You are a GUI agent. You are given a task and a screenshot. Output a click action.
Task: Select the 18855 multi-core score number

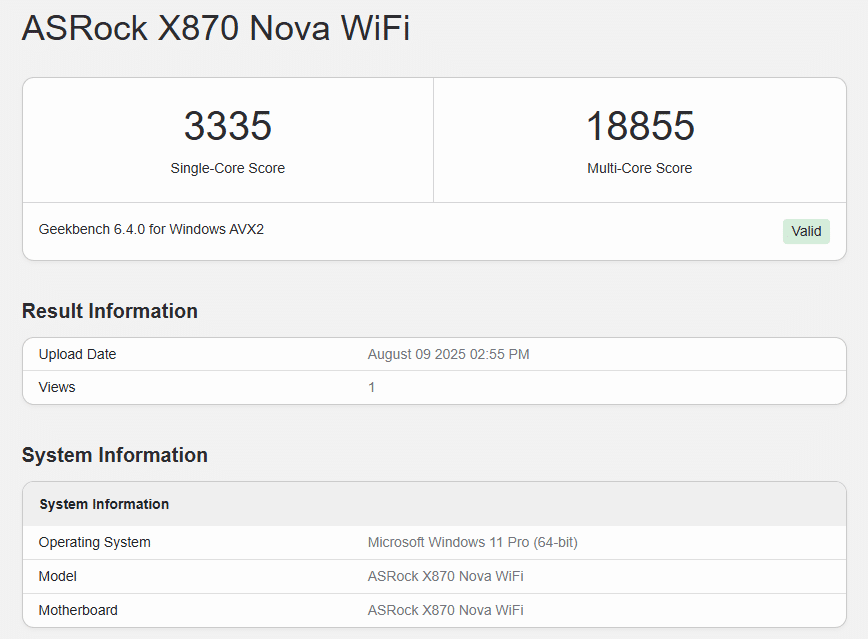(x=640, y=126)
